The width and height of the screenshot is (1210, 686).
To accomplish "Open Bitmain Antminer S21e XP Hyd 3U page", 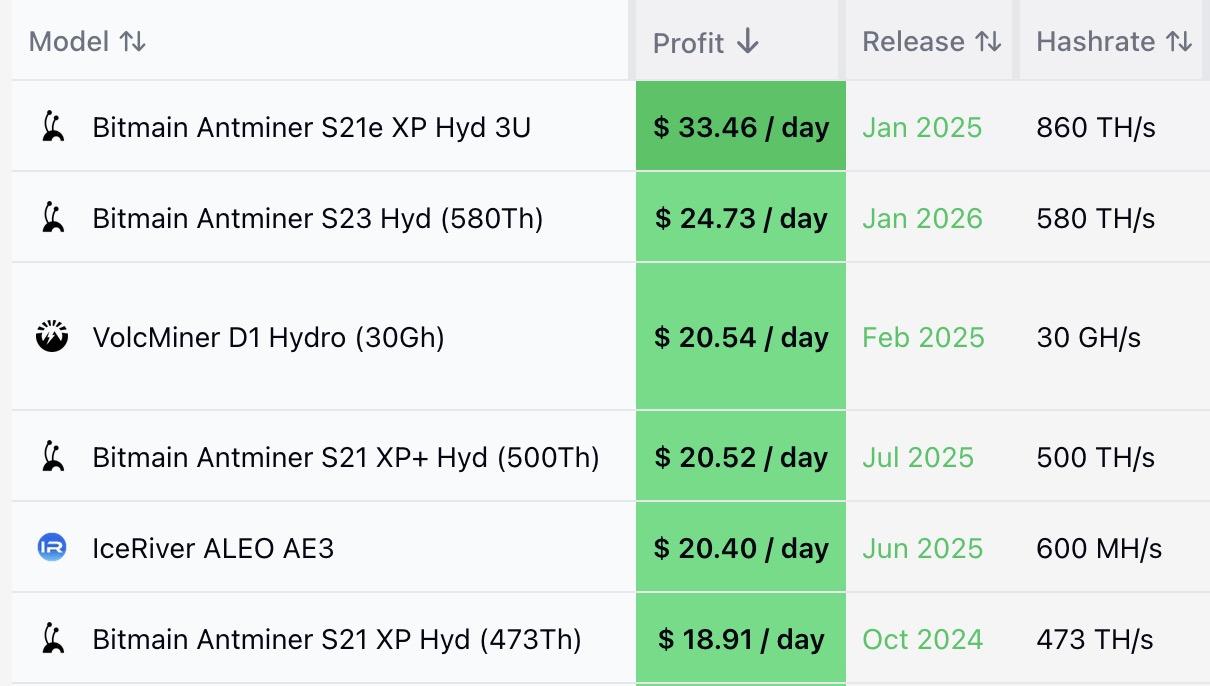I will point(311,128).
